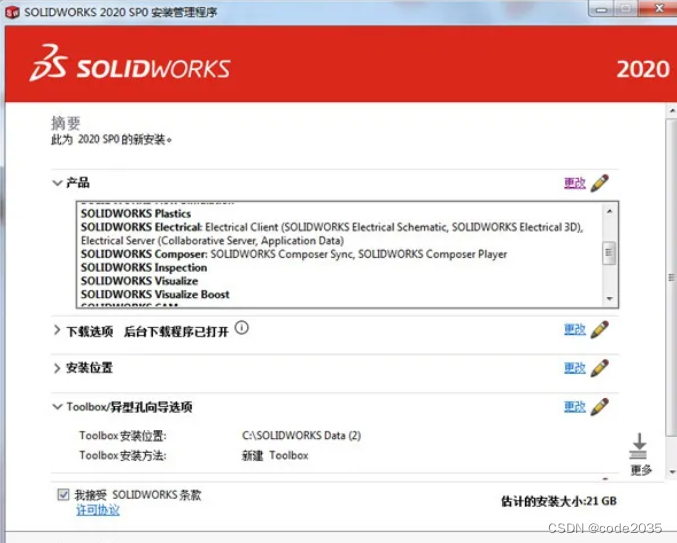The image size is (677, 543).
Task: Click the pencil icon for Toolbox options
Action: click(600, 407)
